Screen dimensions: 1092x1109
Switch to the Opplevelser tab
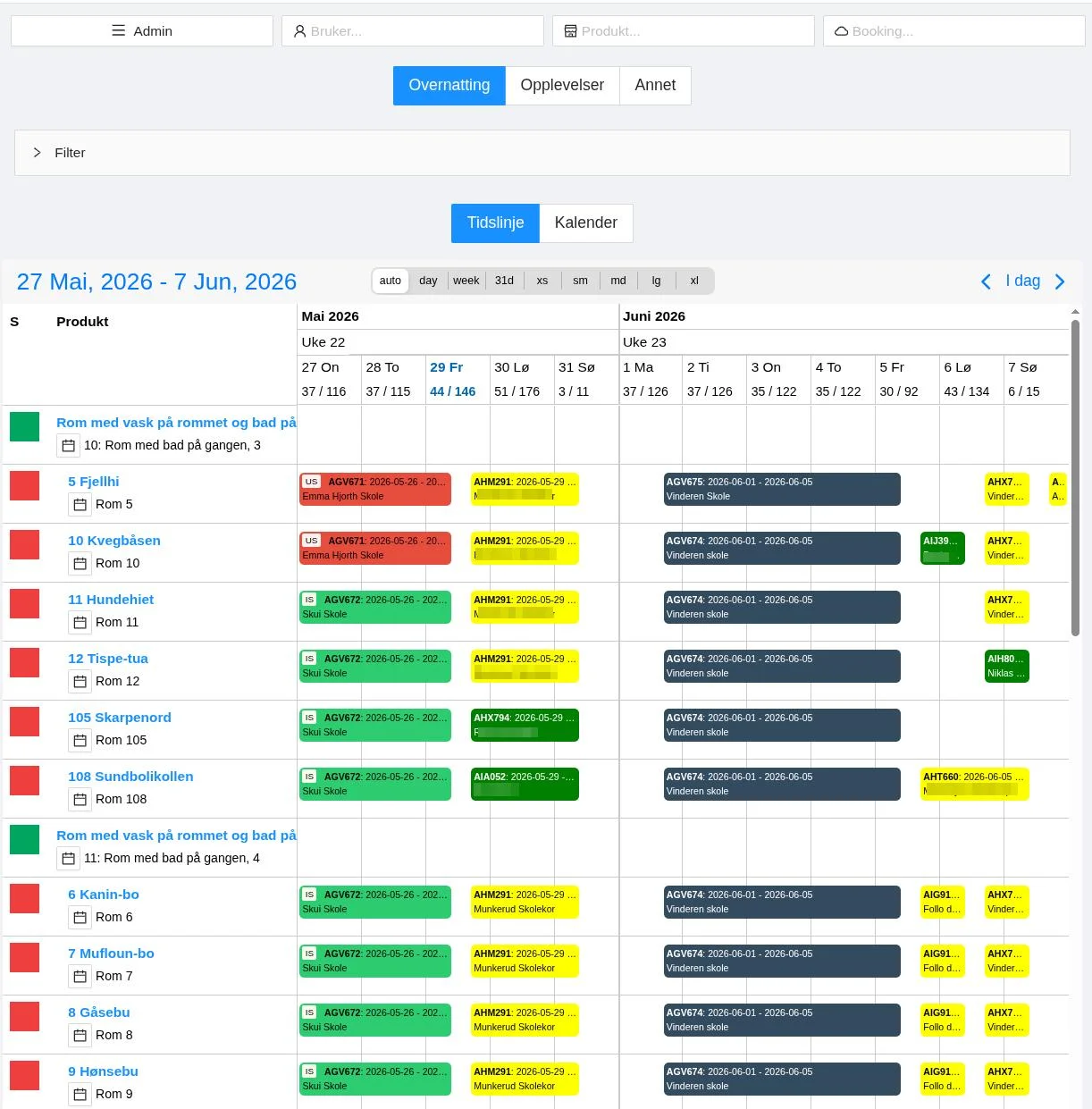pos(562,86)
